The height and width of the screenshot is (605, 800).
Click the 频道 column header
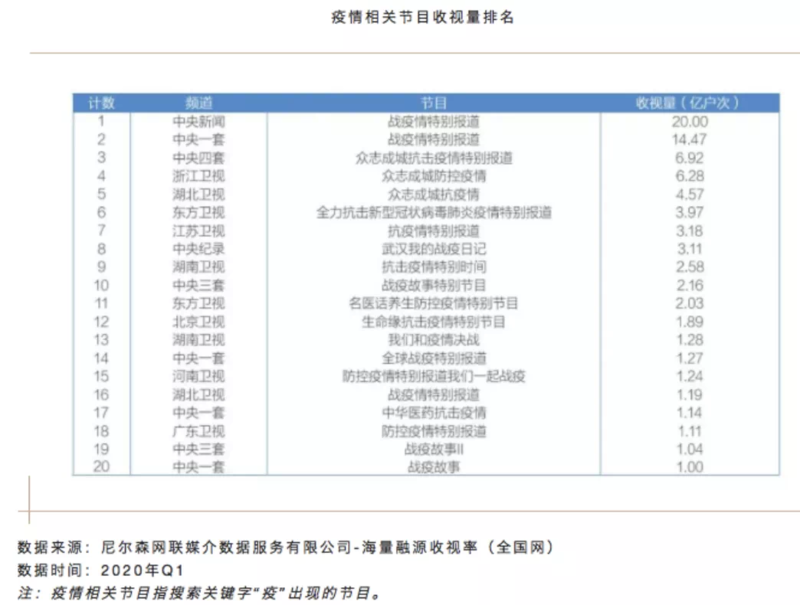click(x=198, y=103)
